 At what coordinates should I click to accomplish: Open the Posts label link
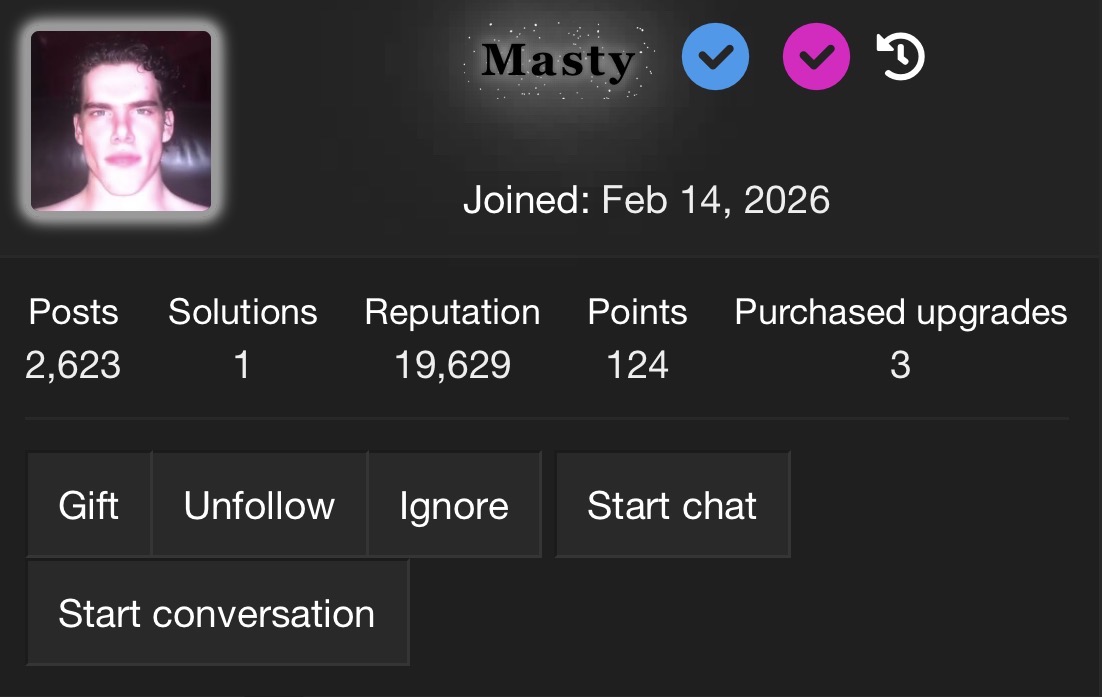[x=73, y=312]
